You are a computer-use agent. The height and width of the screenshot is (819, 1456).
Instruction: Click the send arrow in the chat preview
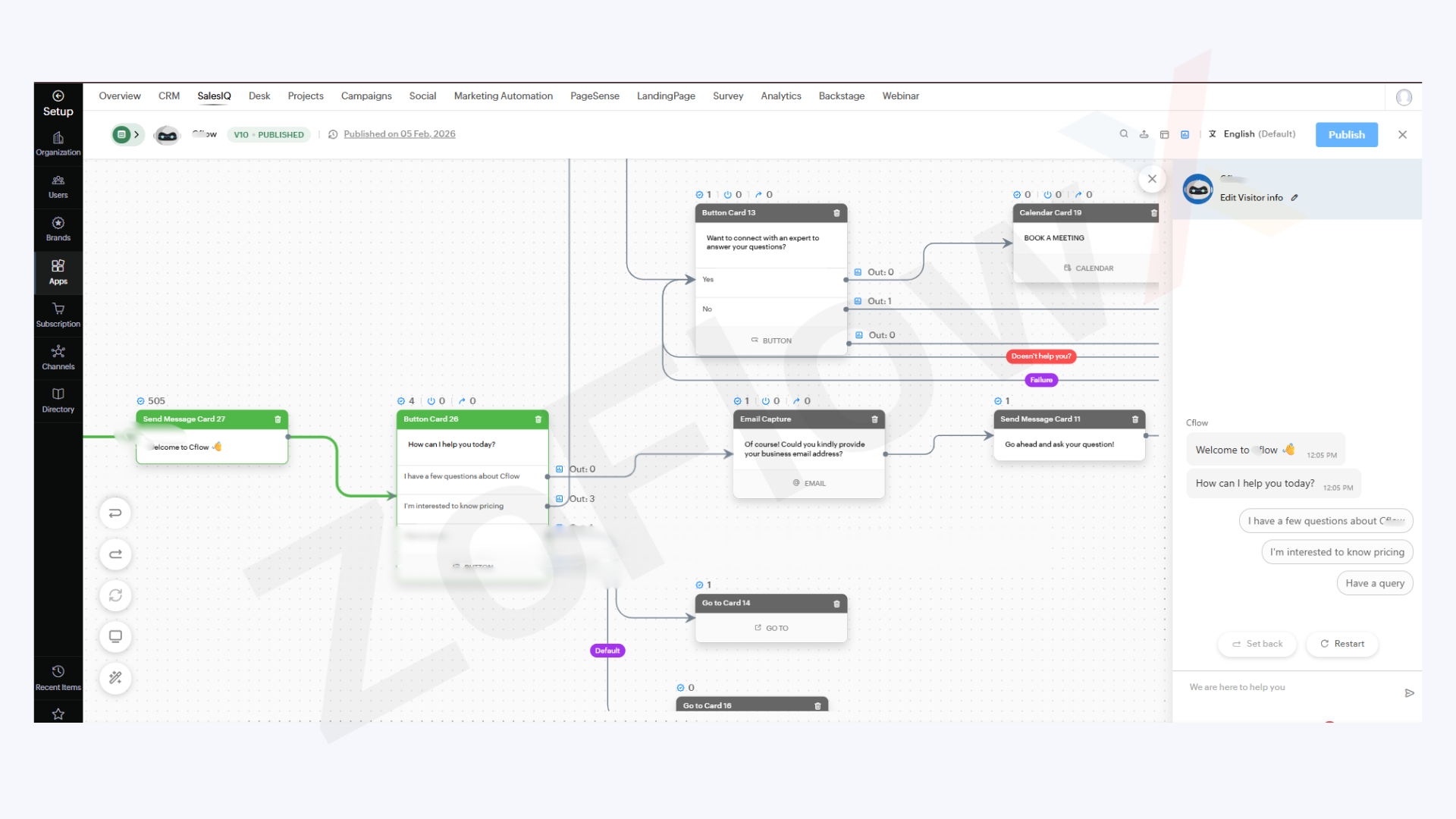(1409, 693)
